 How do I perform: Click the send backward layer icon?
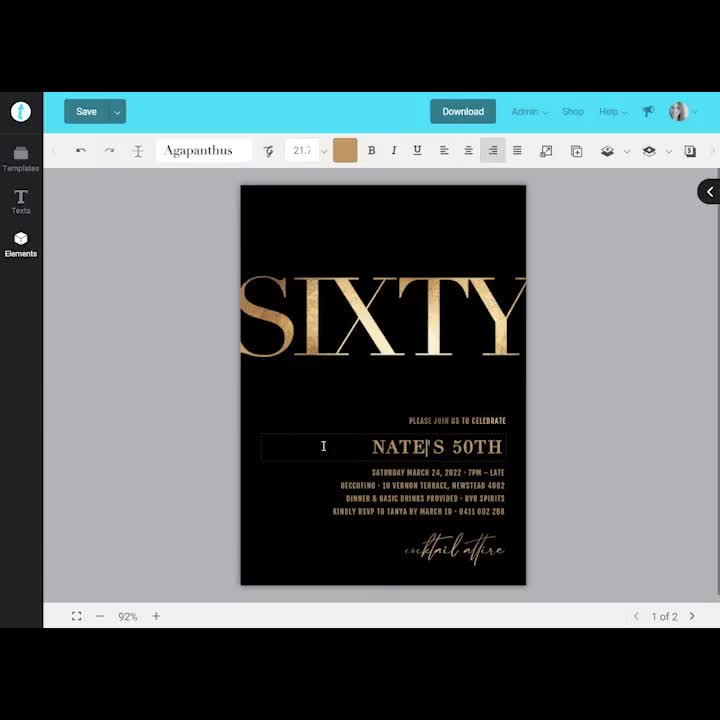(649, 151)
